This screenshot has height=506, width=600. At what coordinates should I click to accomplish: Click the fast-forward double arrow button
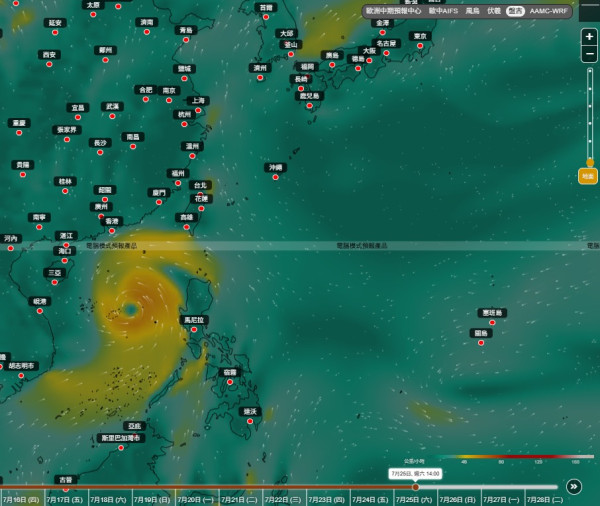pos(574,486)
